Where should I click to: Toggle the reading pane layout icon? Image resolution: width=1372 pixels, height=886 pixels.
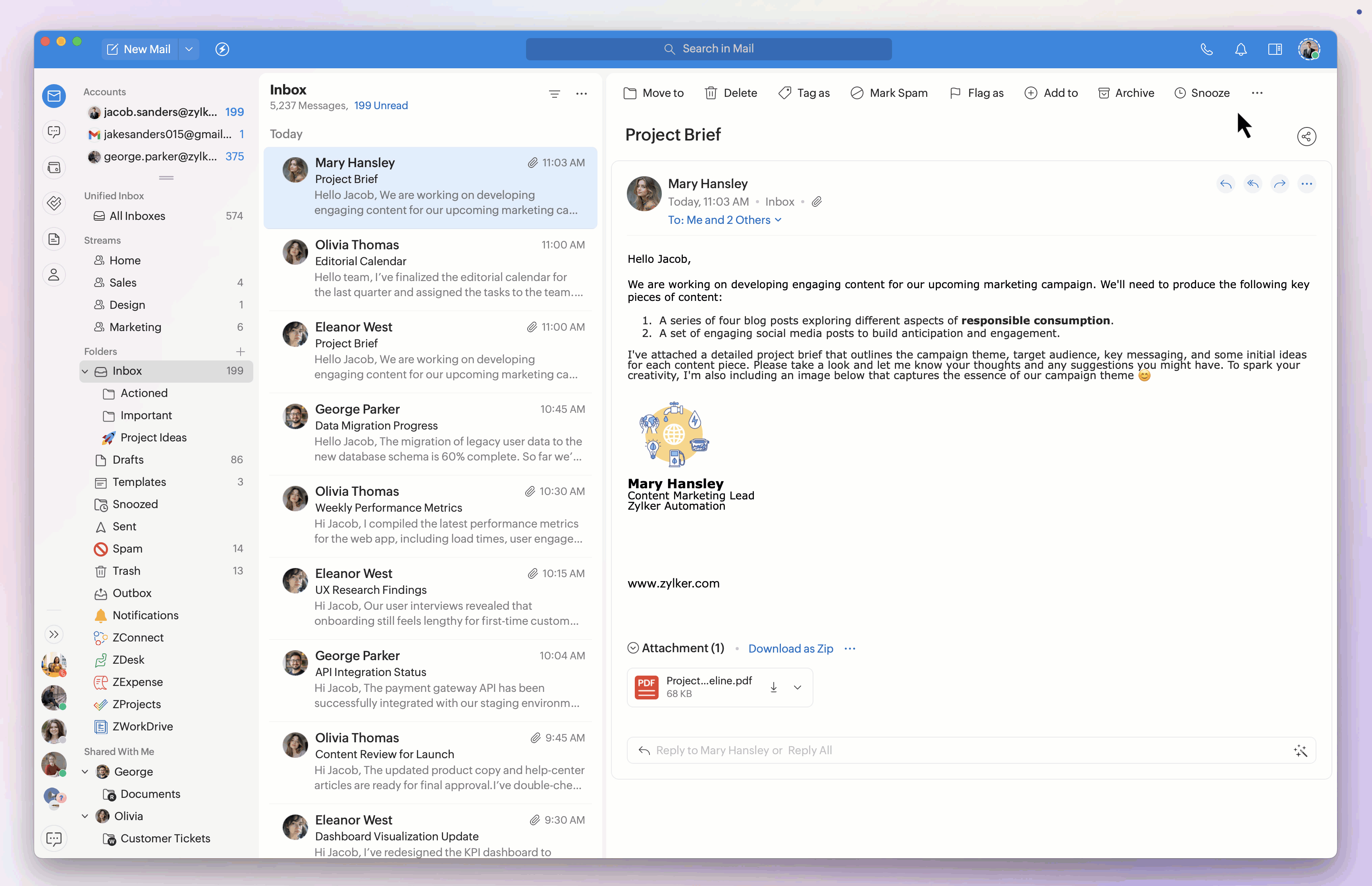pos(1275,50)
